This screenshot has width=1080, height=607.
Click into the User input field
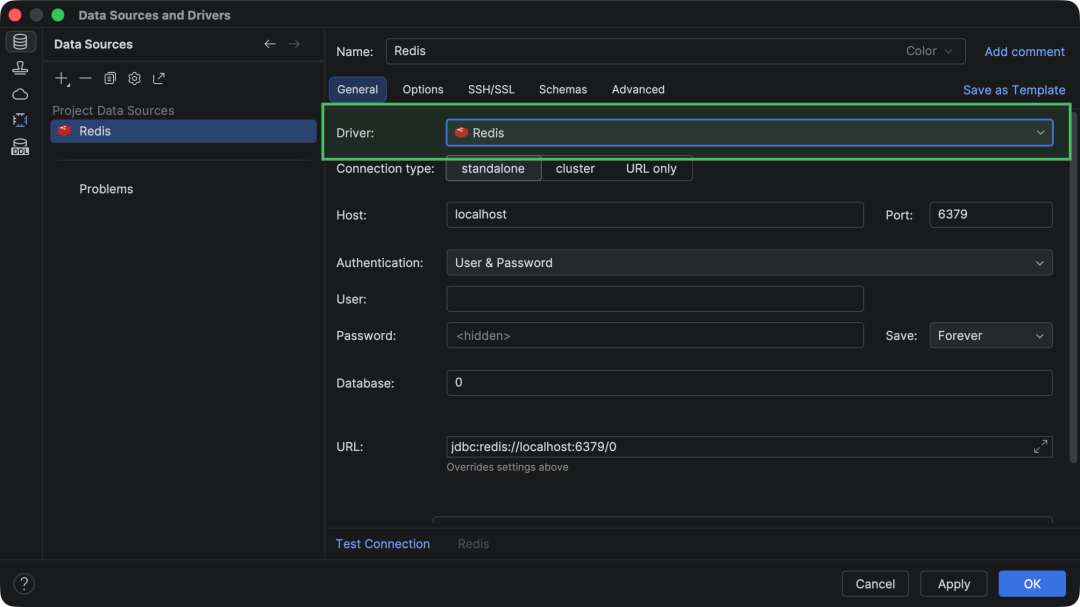(x=654, y=299)
